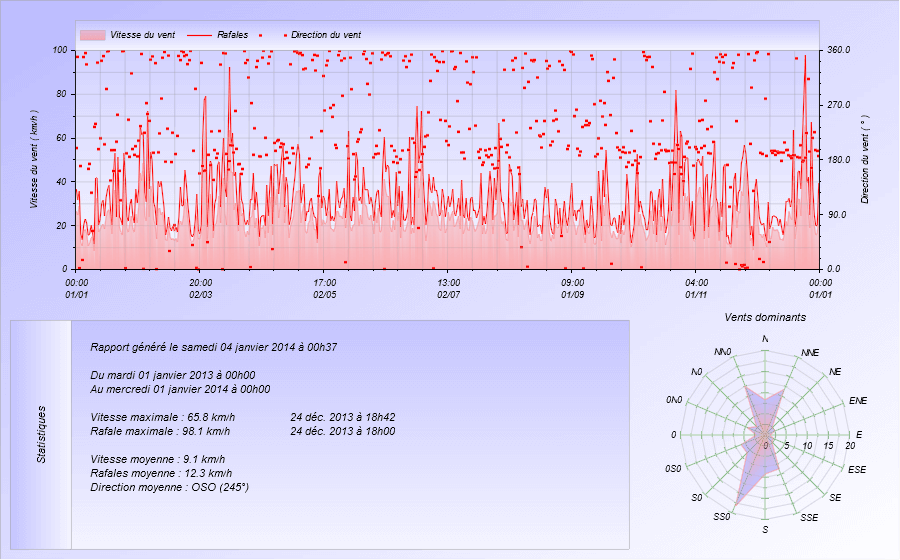Click the 04:00 01/11 time axis label

click(x=696, y=289)
